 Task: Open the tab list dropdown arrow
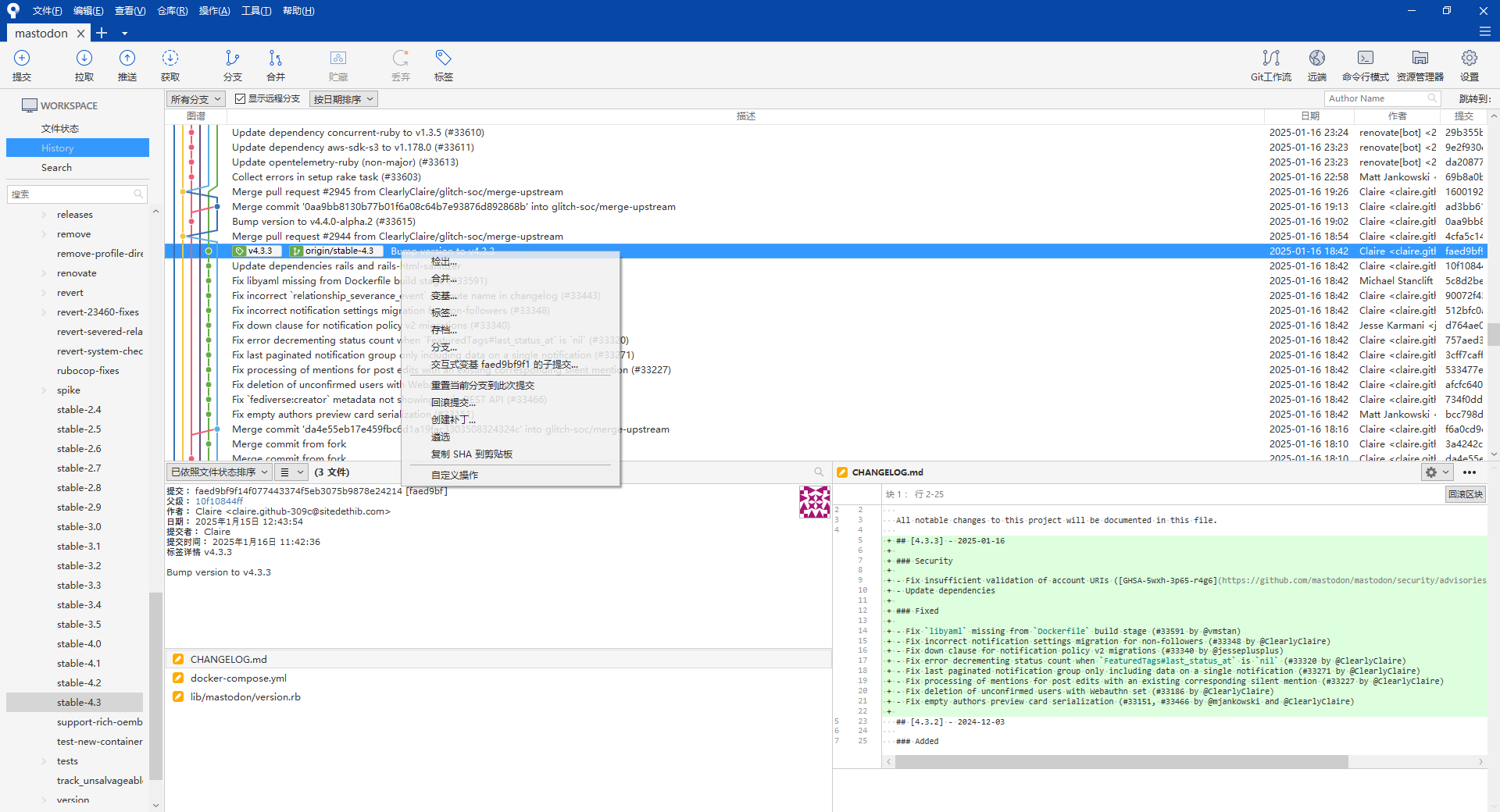coord(124,34)
